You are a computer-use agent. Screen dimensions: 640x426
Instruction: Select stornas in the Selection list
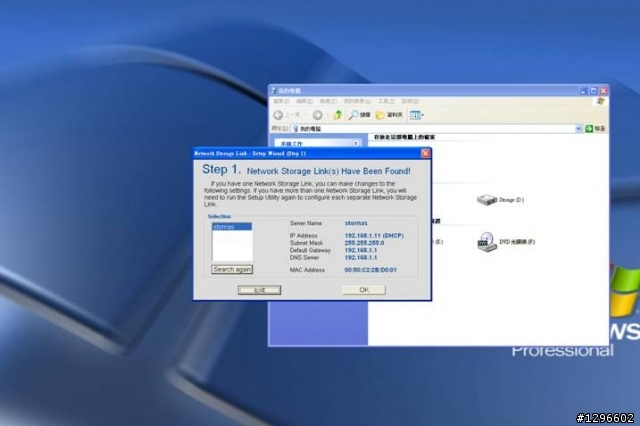(x=232, y=226)
